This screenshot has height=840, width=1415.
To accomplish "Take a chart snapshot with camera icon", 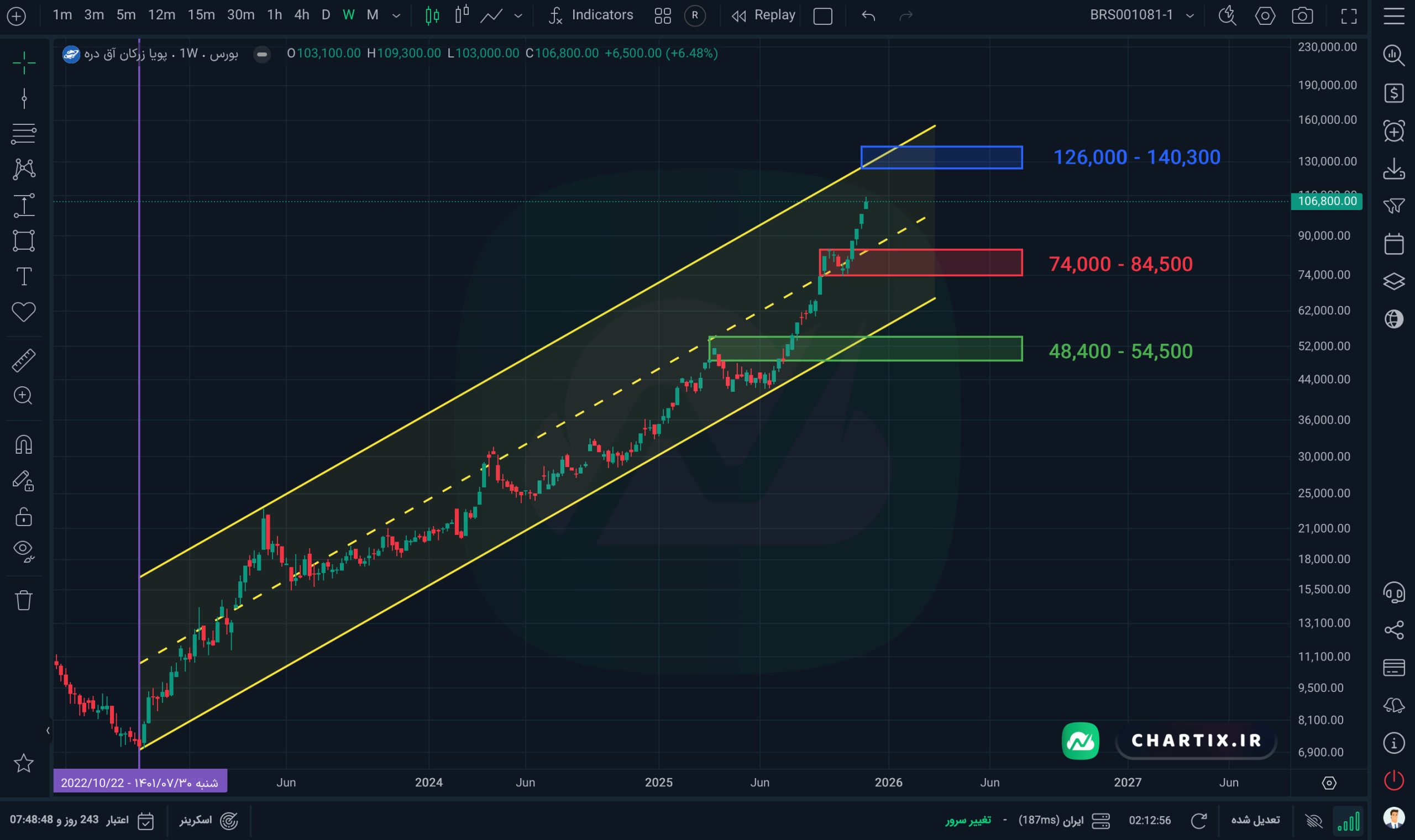I will [x=1302, y=15].
